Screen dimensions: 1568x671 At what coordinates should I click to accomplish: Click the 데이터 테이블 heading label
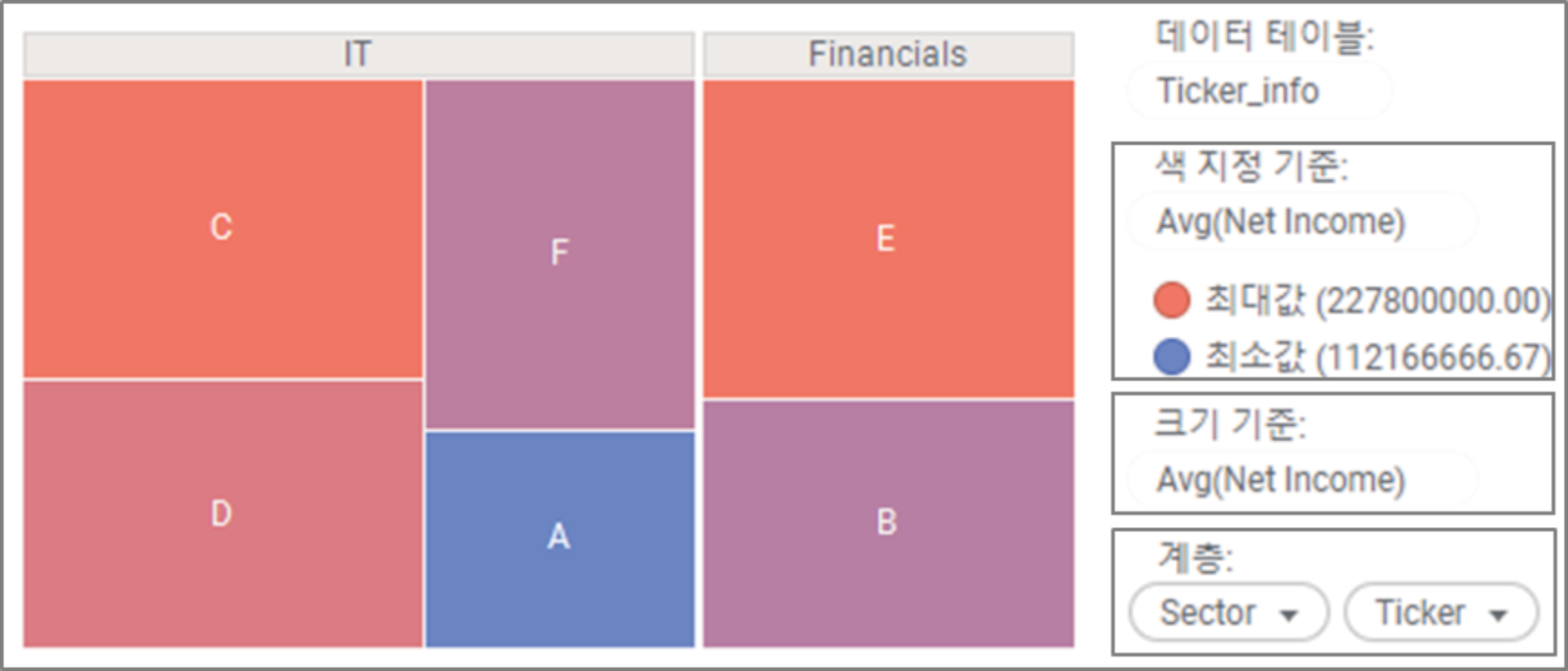1264,36
